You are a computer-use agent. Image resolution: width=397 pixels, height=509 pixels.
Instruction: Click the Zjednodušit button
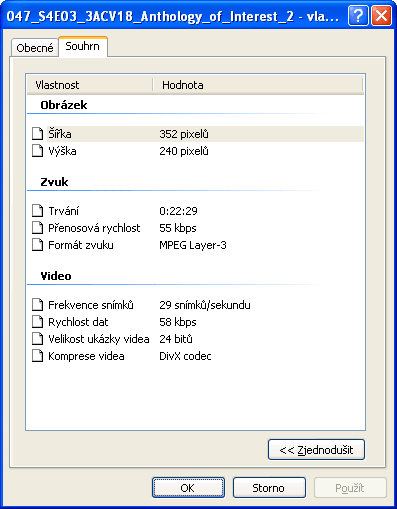(x=316, y=450)
